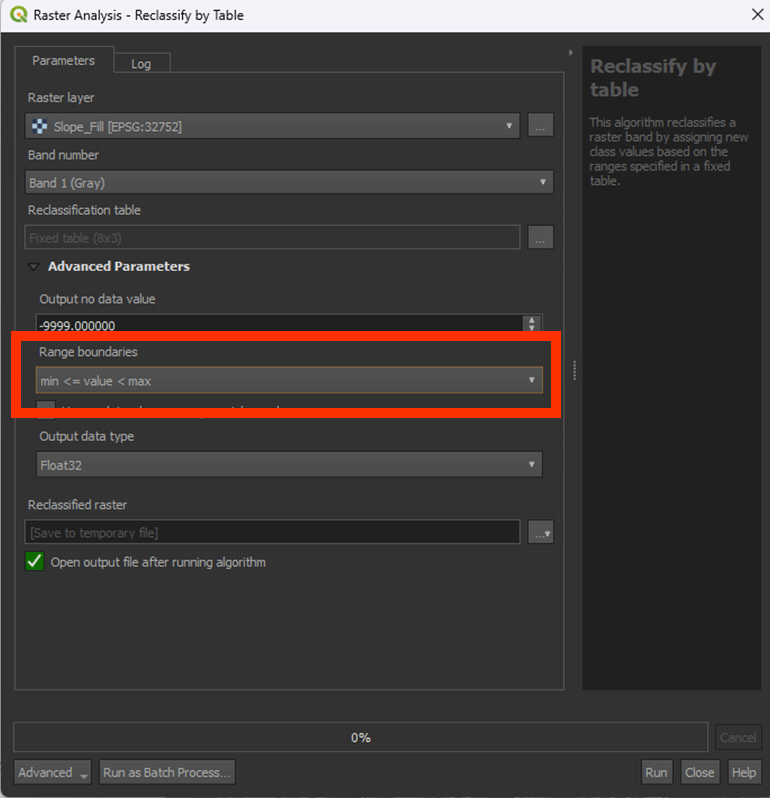Click the 0% progress bar
Viewport: 770px width, 798px height.
pos(360,738)
